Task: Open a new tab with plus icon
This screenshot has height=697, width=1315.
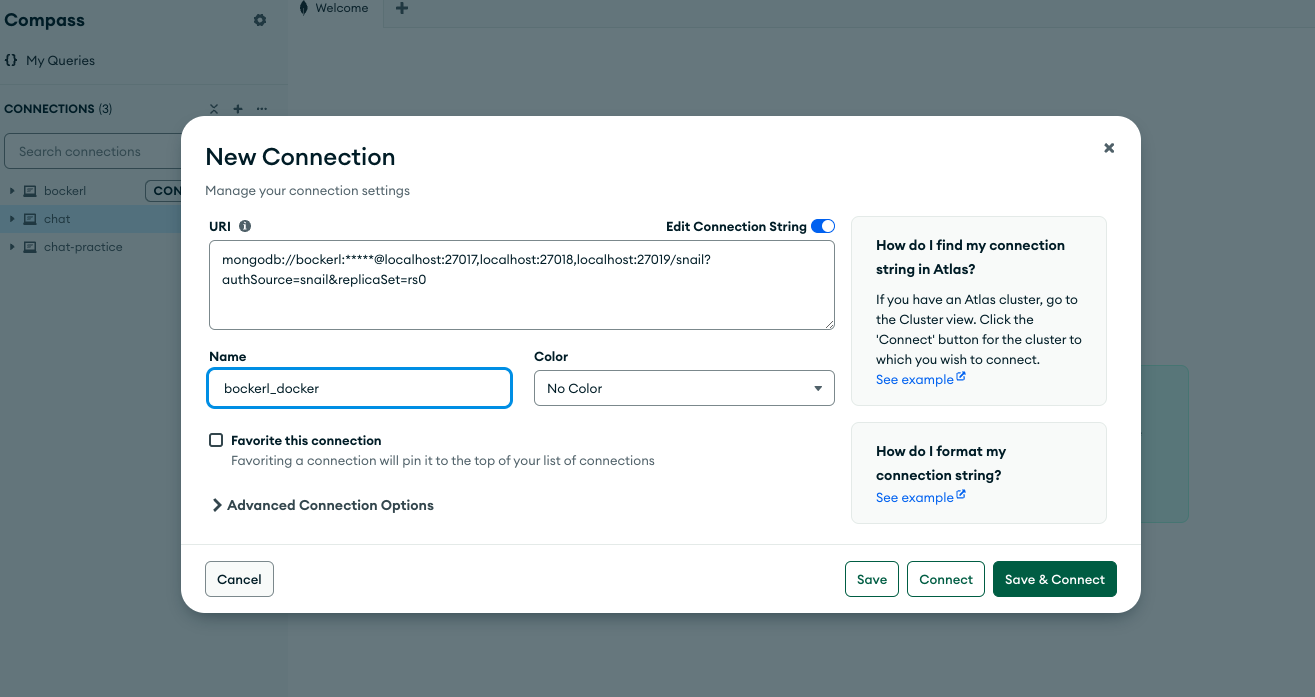Action: 402,9
